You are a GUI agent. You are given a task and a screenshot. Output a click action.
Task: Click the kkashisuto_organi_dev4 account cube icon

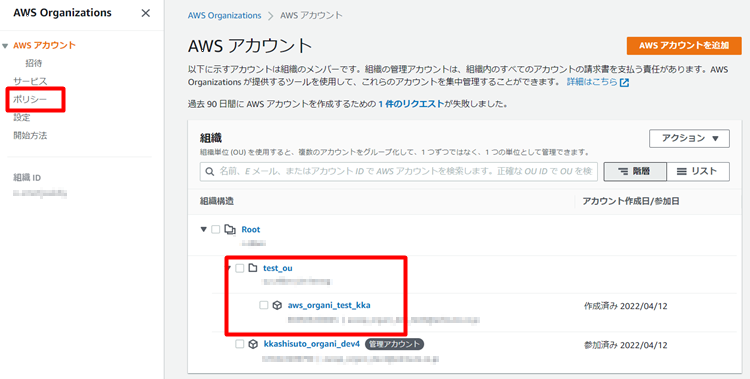(253, 344)
